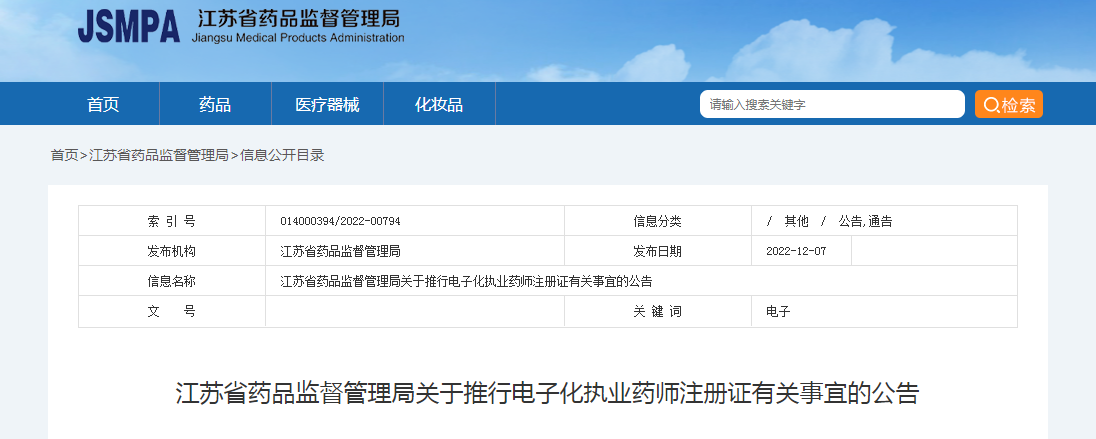Follow the 信息公开目录 breadcrumb link
This screenshot has width=1096, height=439.
[282, 155]
